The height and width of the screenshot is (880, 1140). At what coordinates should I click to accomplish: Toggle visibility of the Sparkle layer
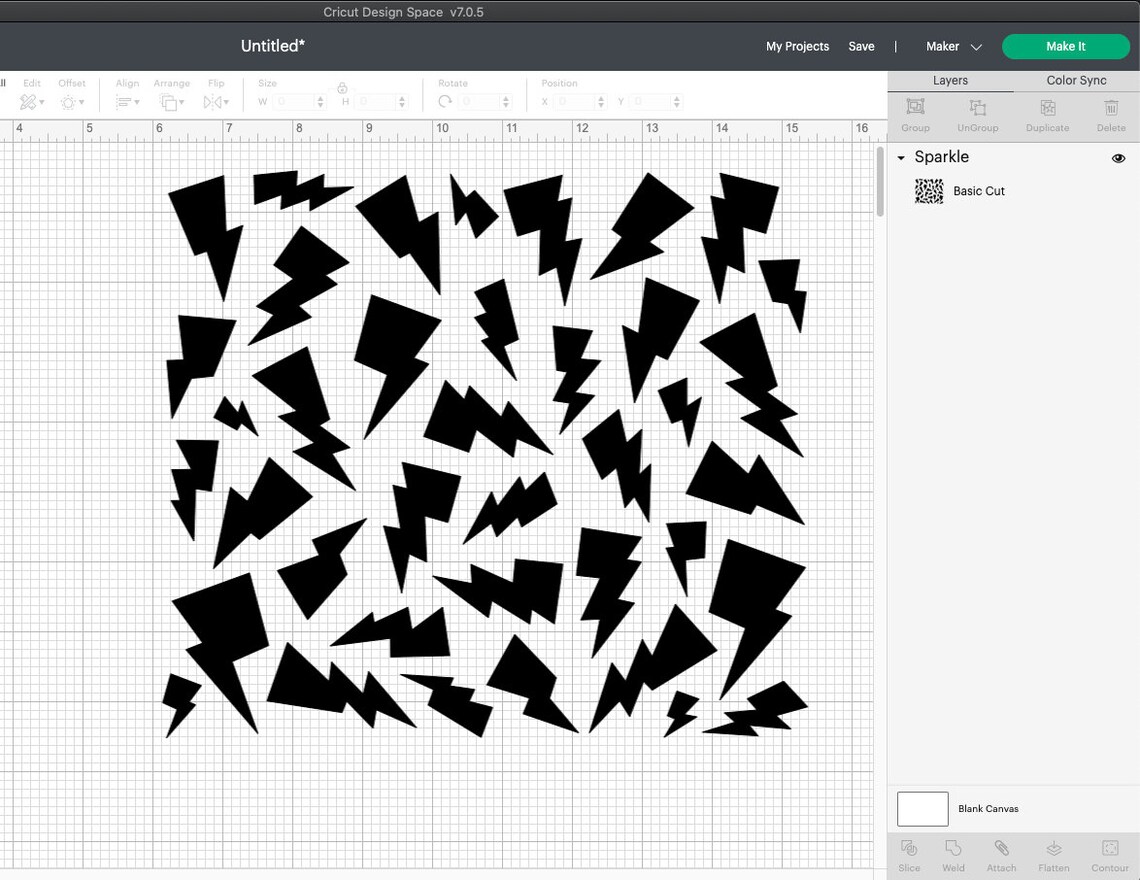[1118, 157]
